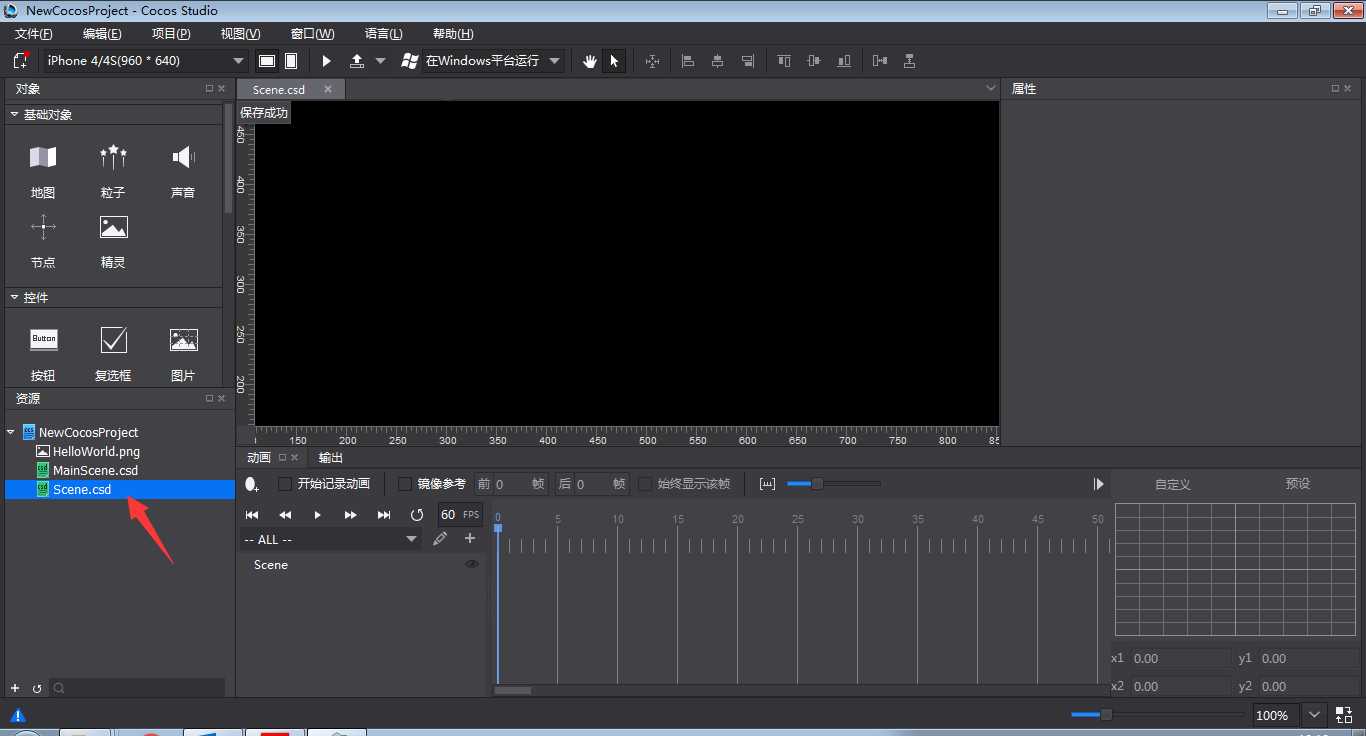
Task: Align objects to left edge
Action: point(688,61)
